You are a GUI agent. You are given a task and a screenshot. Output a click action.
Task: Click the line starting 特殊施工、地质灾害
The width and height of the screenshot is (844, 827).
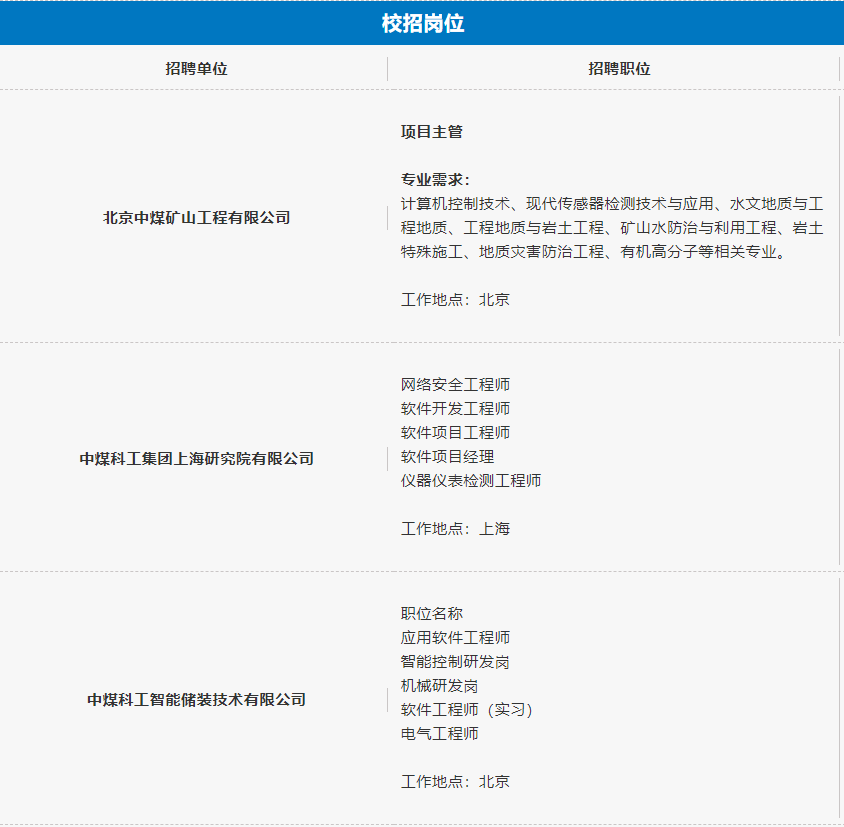point(594,251)
